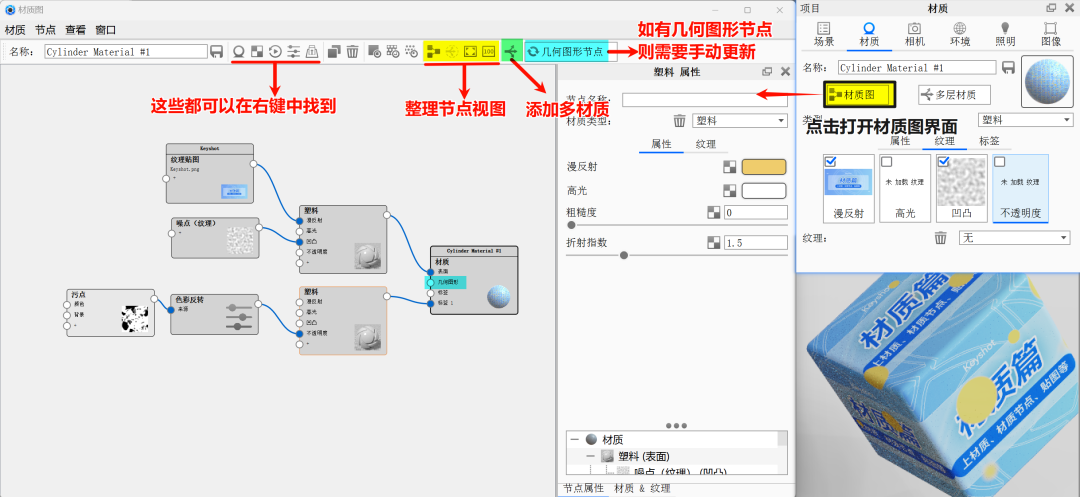Click texture icon beside 粗糙度
The image size is (1080, 497).
click(x=714, y=213)
